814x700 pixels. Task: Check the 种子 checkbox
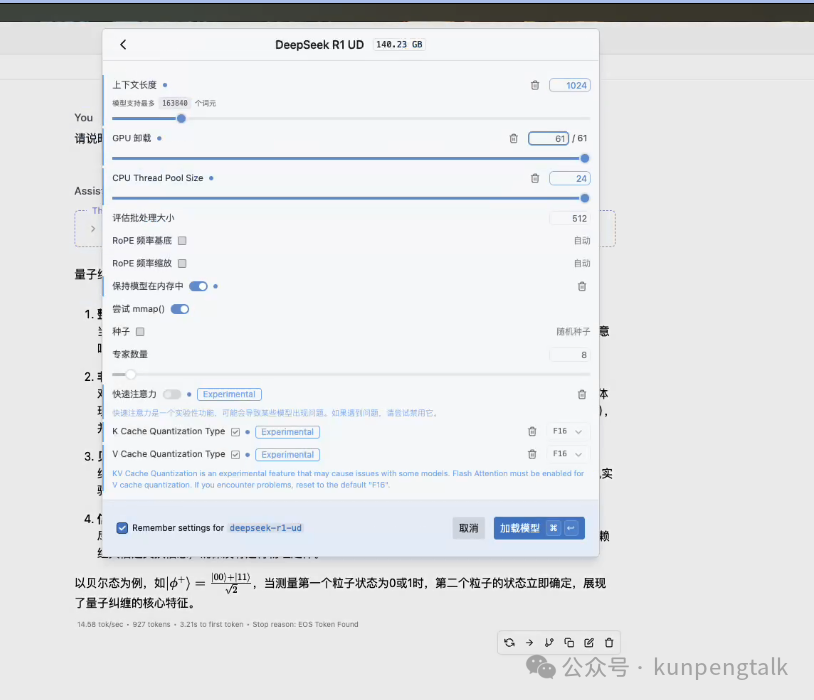pyautogui.click(x=140, y=331)
